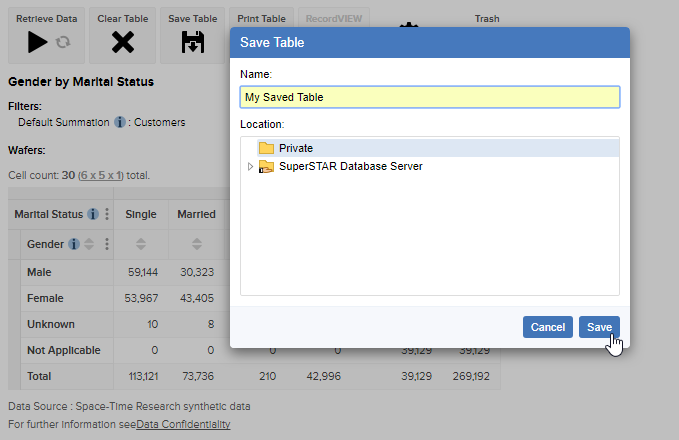Expand the SuperSTAR Database Server tree node
Image resolution: width=679 pixels, height=440 pixels.
pos(251,167)
